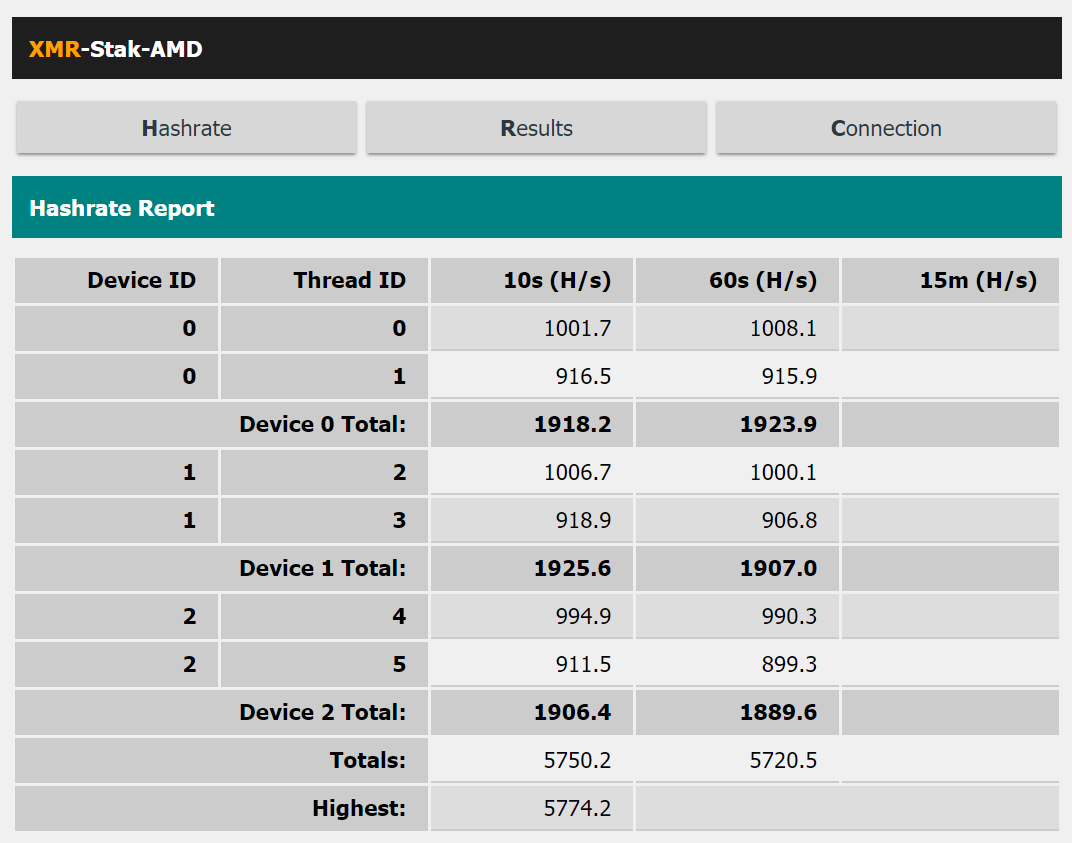The height and width of the screenshot is (843, 1072).
Task: Select the 1907.0 total value
Action: [x=779, y=568]
